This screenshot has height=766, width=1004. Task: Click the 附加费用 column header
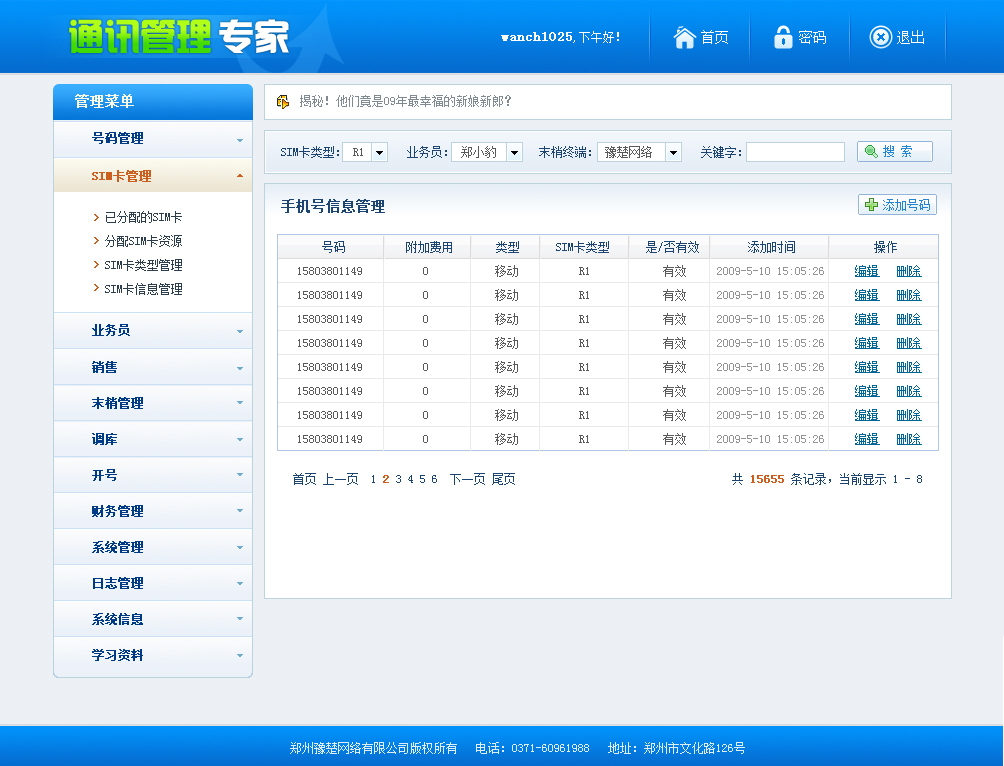click(429, 247)
